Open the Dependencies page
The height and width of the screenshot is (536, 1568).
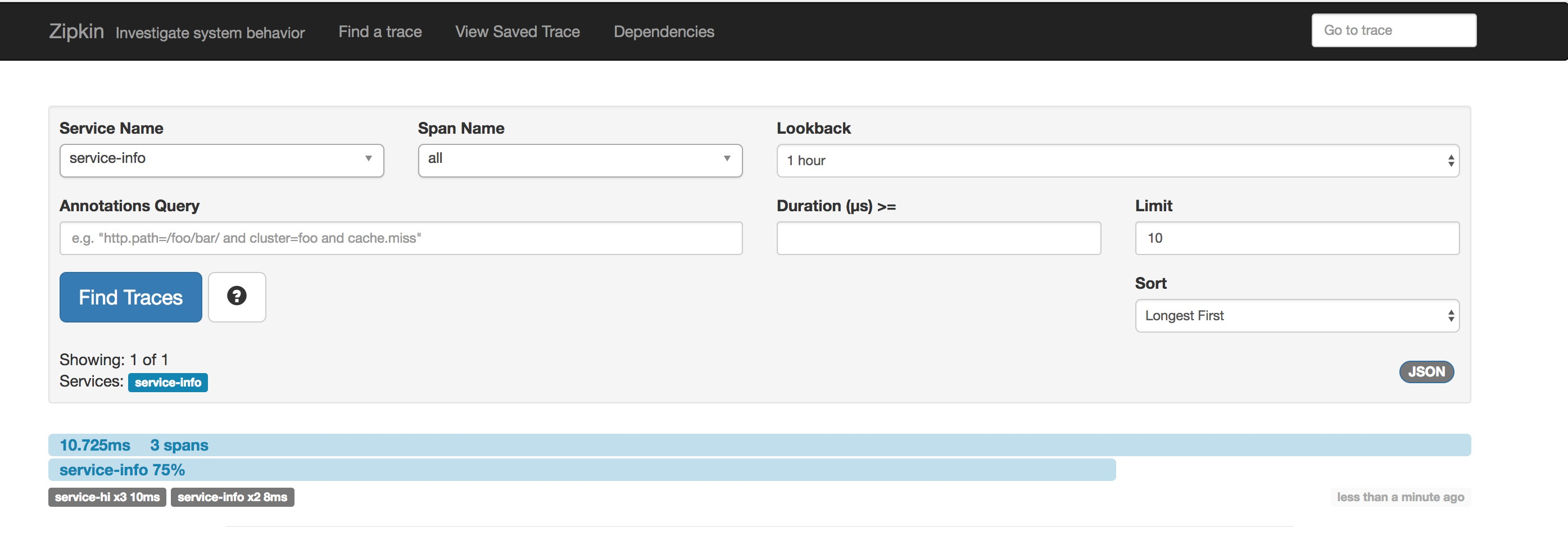pyautogui.click(x=664, y=31)
